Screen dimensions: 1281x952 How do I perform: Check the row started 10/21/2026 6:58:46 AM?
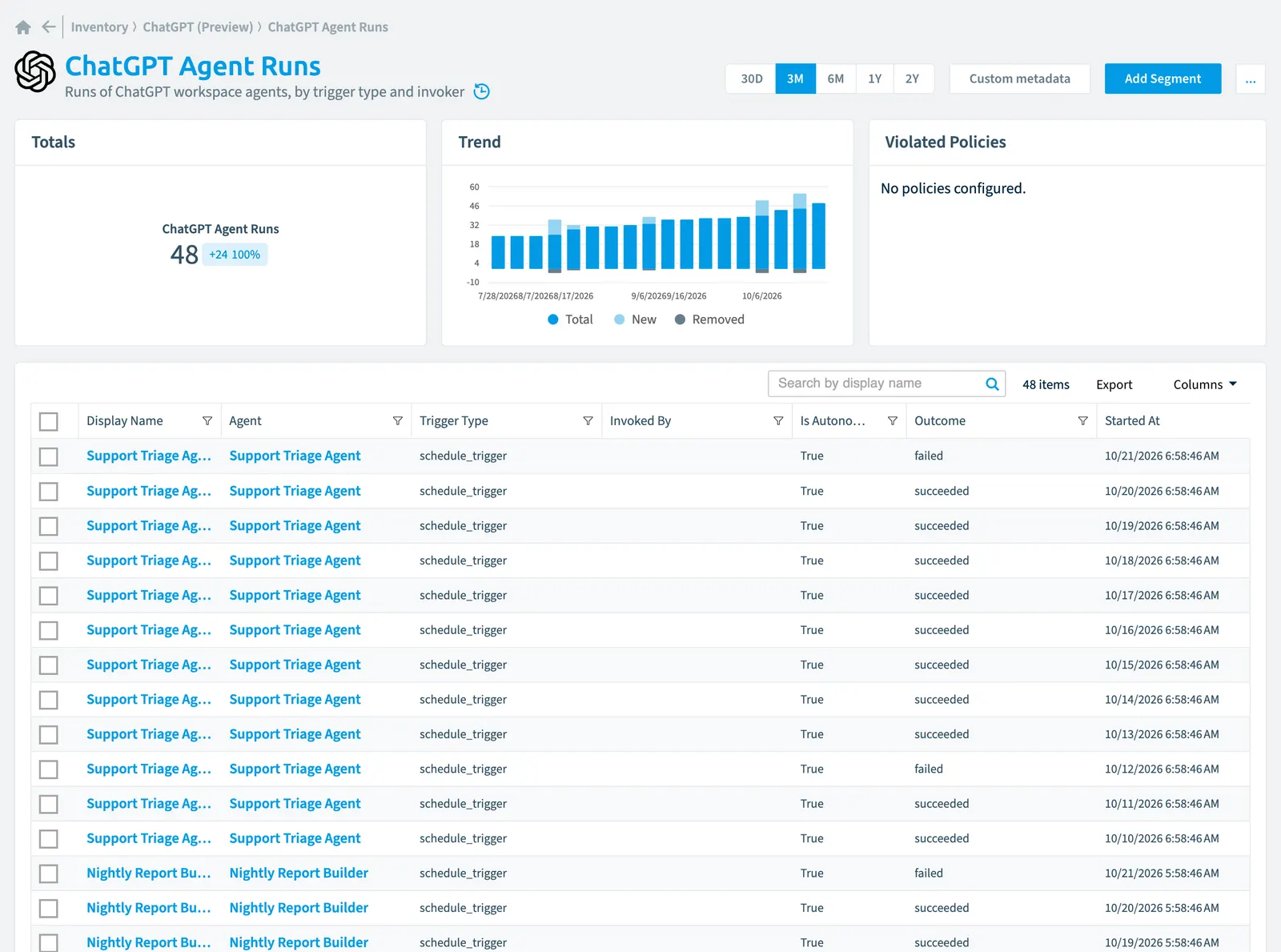click(49, 456)
